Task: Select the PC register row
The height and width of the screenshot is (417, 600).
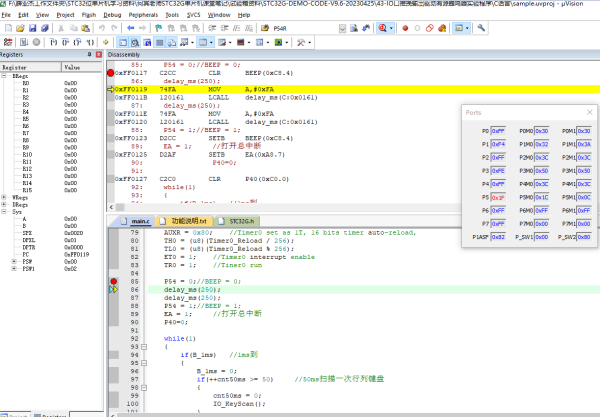Action: [x=26, y=255]
